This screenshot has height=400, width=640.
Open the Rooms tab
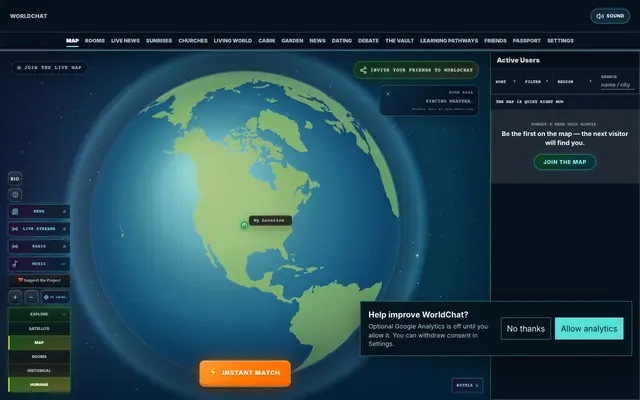(95, 41)
